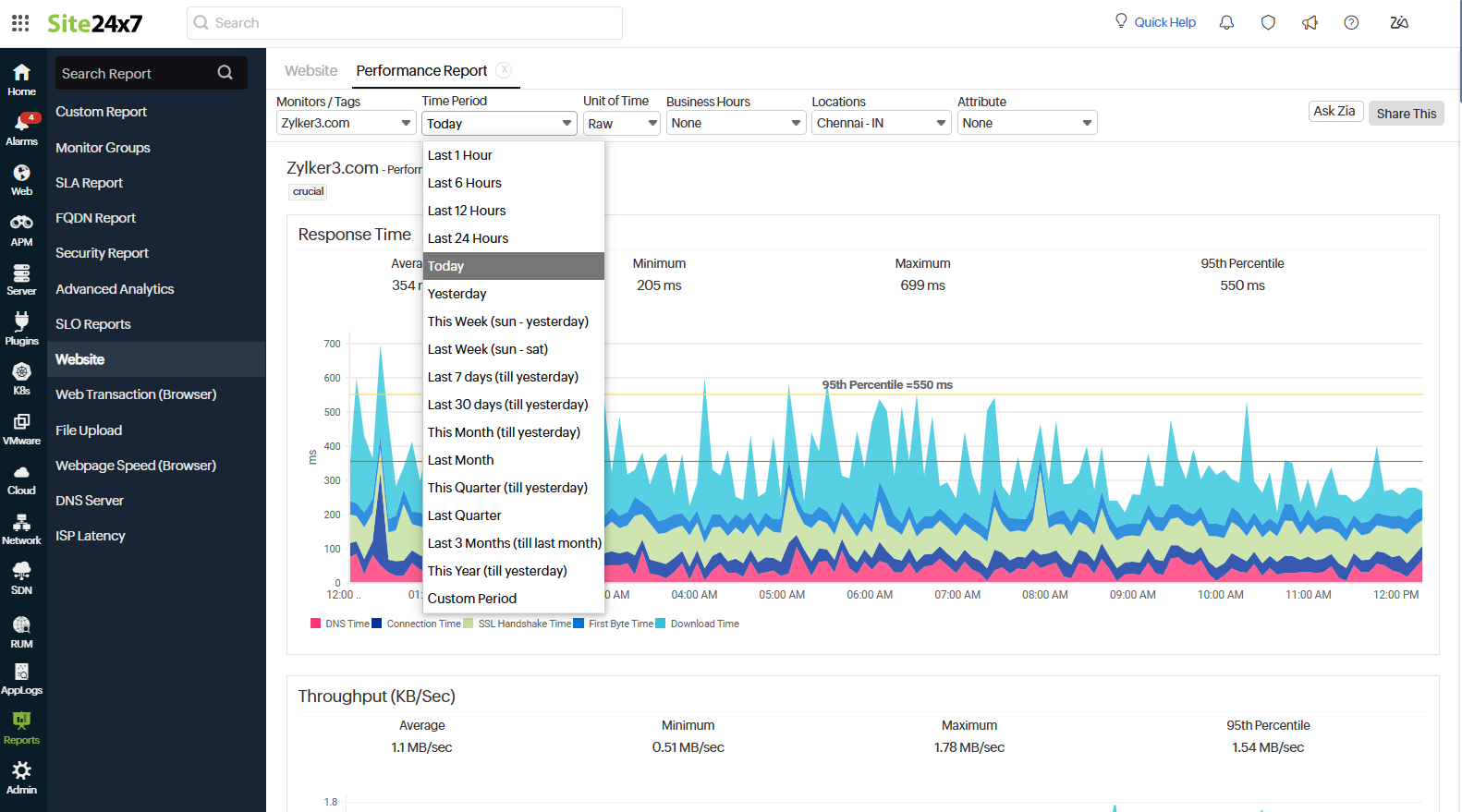Open the Monitors / Tags dropdown
Image resolution: width=1462 pixels, height=812 pixels.
click(x=346, y=123)
